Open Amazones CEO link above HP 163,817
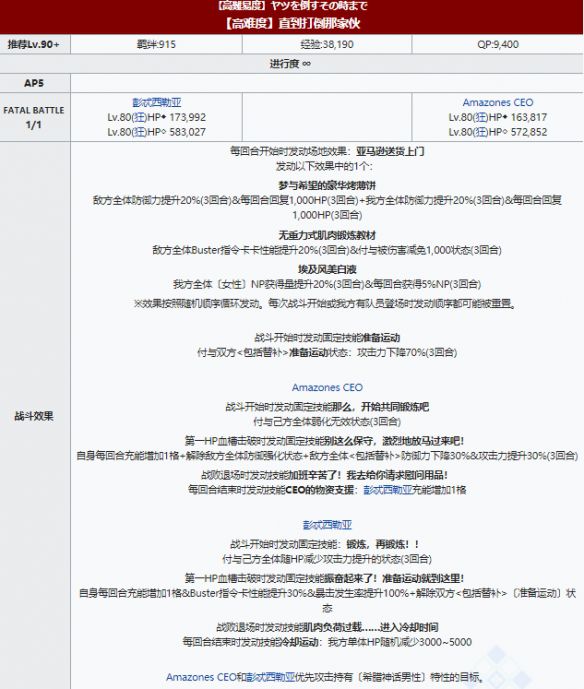The height and width of the screenshot is (689, 584). pos(497,102)
